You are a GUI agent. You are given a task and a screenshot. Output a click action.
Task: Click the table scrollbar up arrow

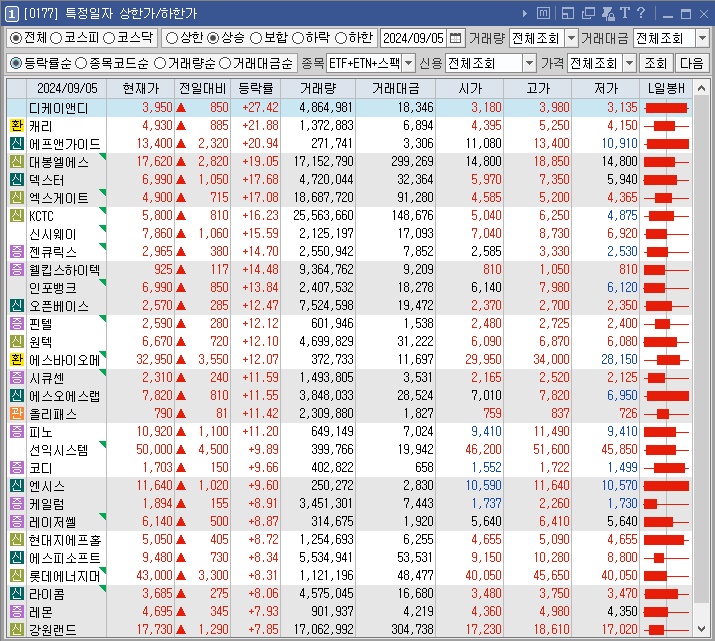(701, 88)
